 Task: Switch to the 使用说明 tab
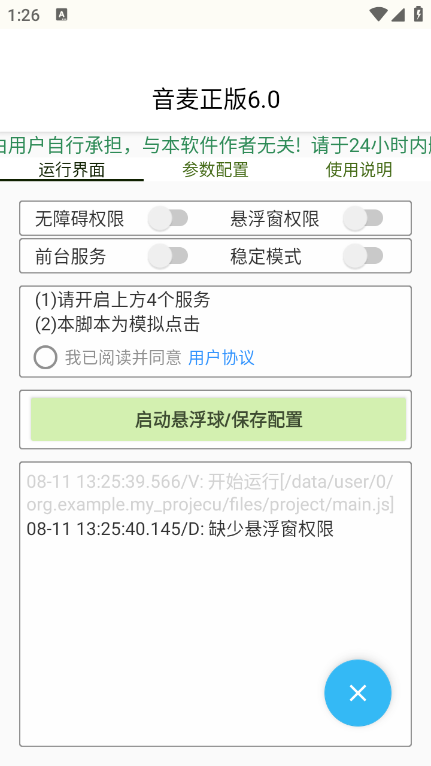pyautogui.click(x=359, y=170)
